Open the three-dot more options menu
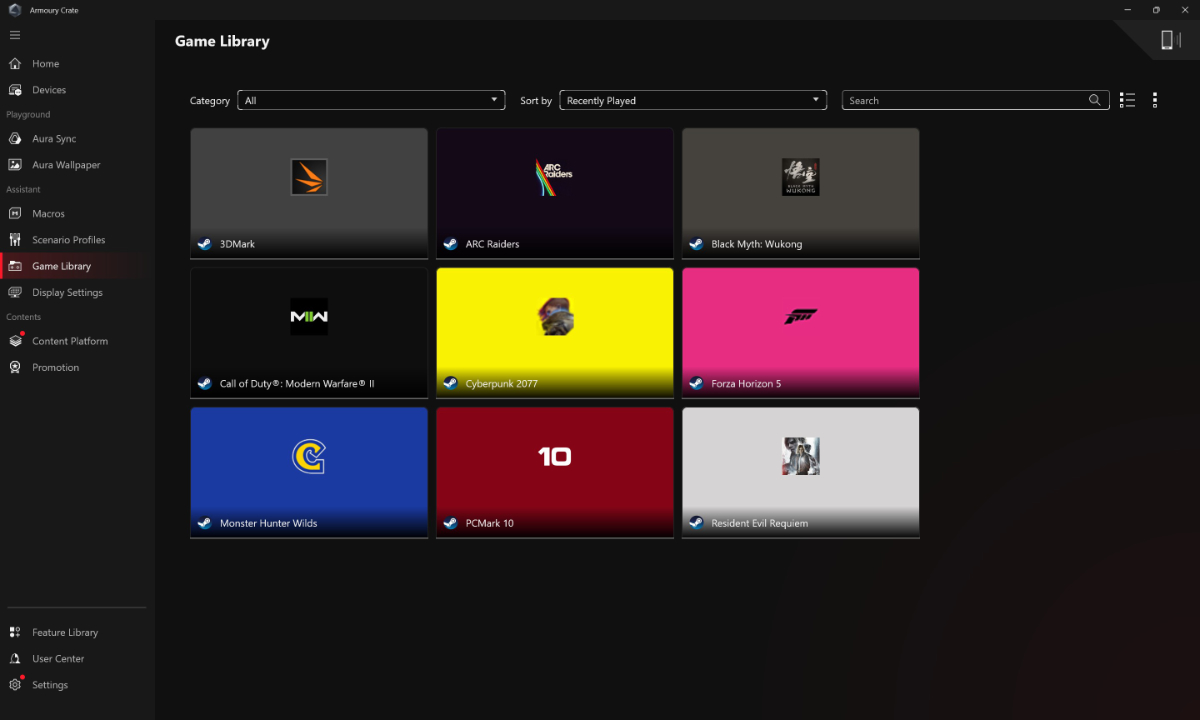The width and height of the screenshot is (1200, 720). pyautogui.click(x=1155, y=100)
